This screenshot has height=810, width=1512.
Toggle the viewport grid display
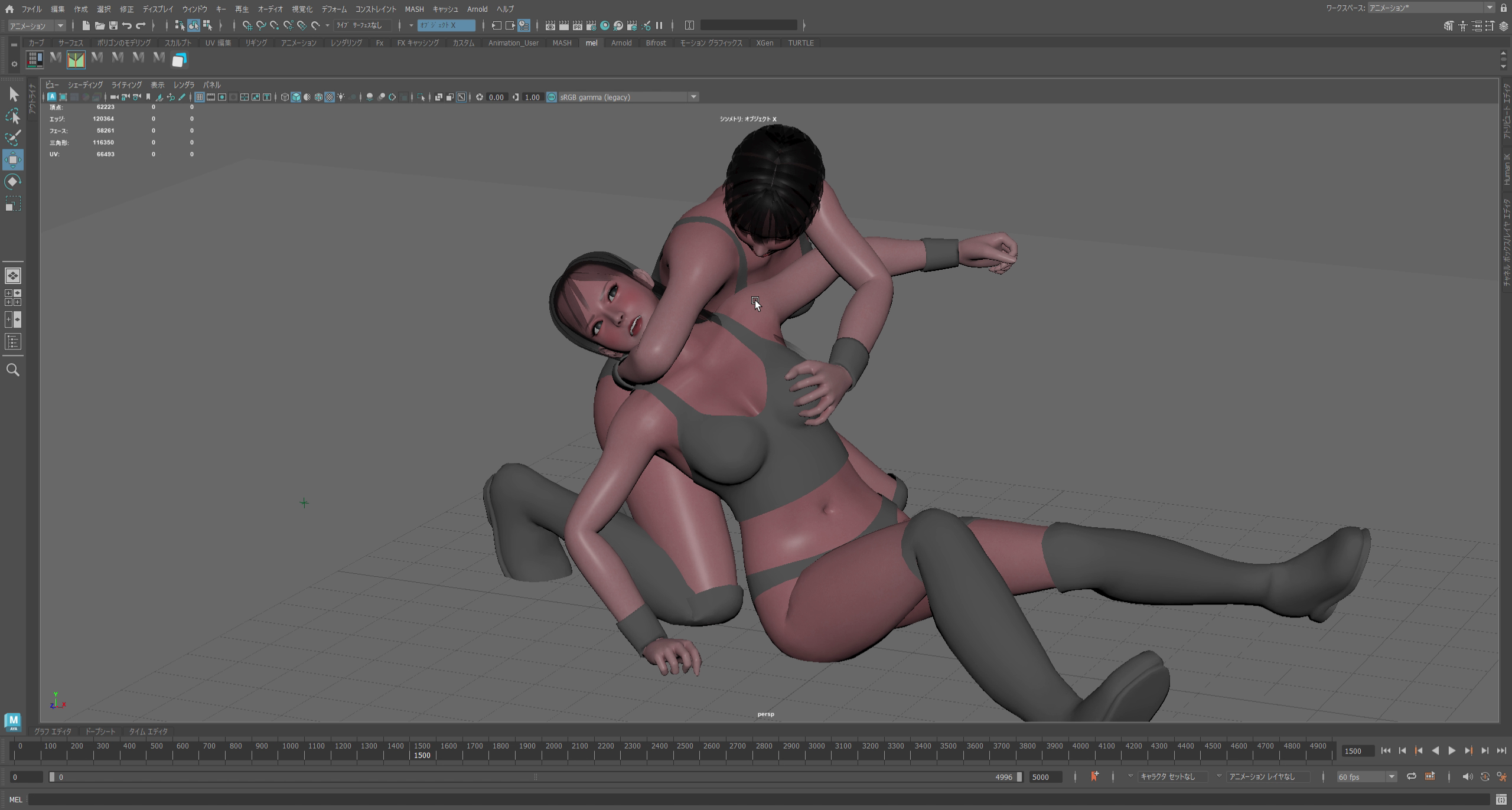coord(200,97)
